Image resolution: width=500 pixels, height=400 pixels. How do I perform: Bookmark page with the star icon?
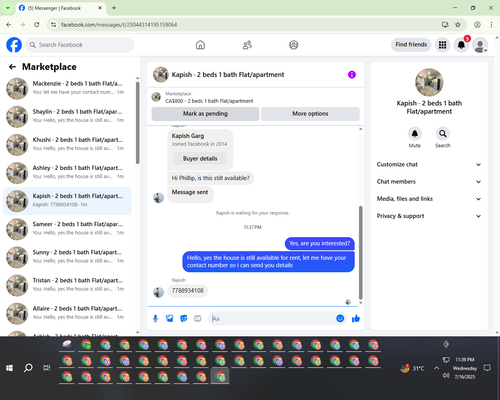[458, 25]
